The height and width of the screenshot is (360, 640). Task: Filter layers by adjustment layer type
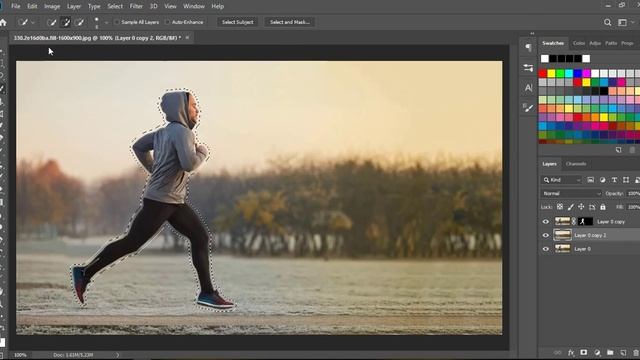(602, 180)
